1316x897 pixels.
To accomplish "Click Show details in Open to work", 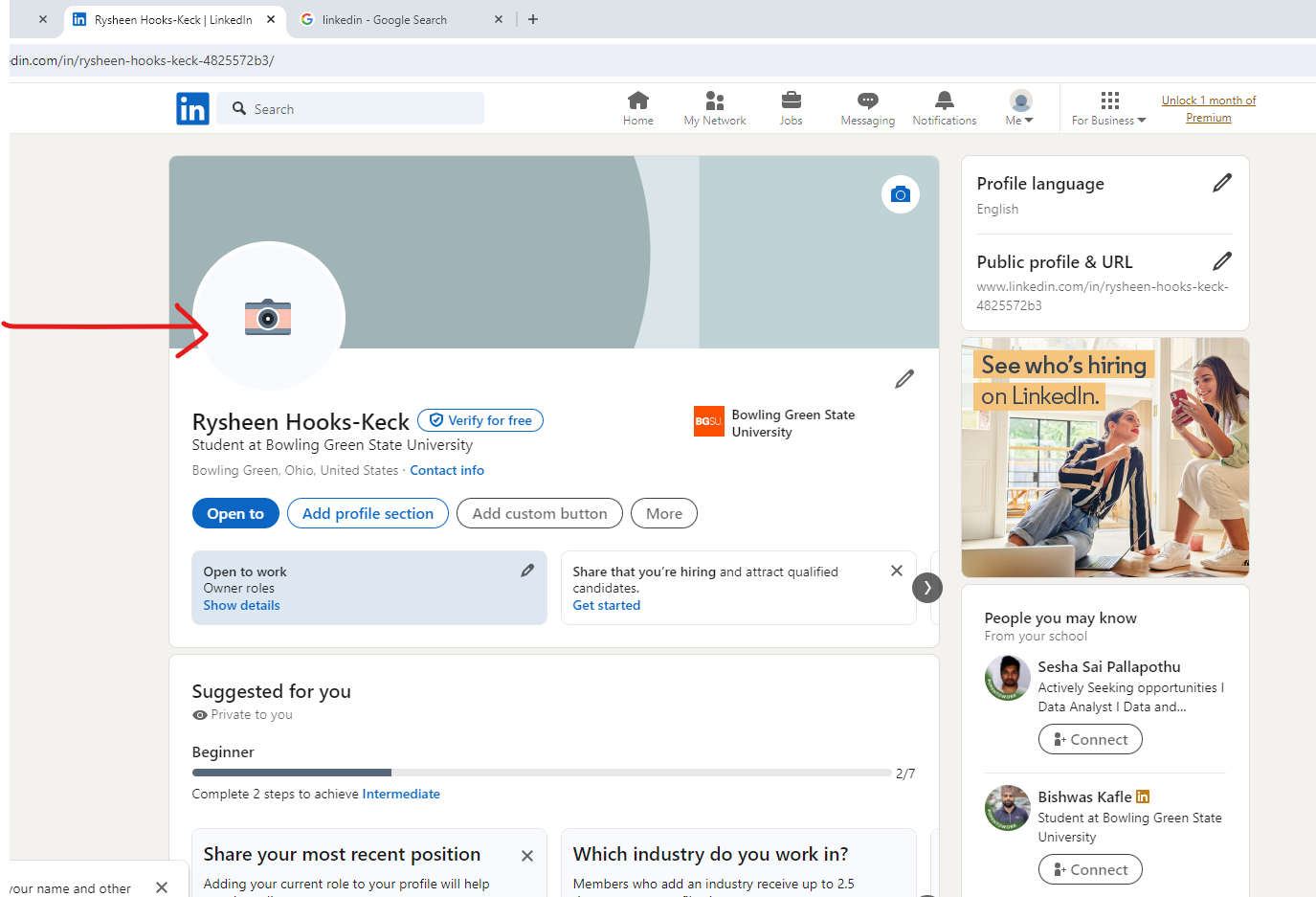I will 241,605.
